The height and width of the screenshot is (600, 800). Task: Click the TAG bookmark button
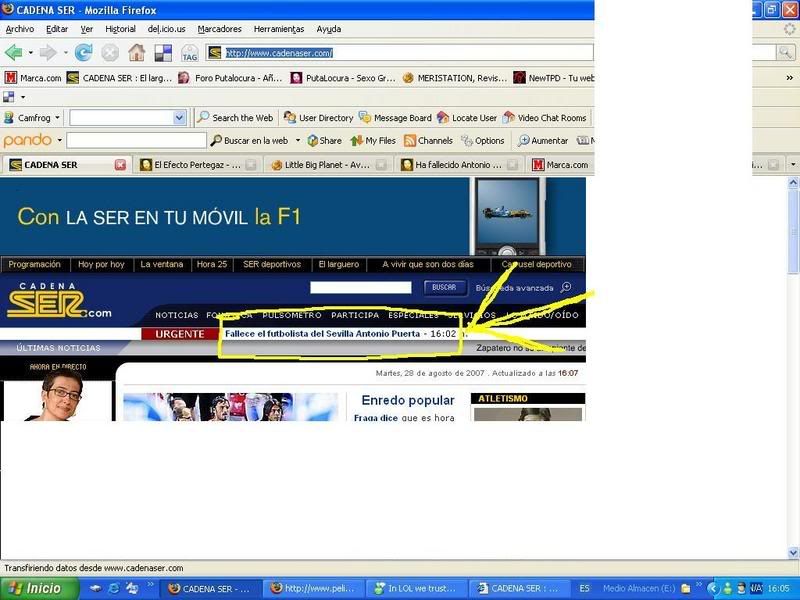tap(189, 53)
